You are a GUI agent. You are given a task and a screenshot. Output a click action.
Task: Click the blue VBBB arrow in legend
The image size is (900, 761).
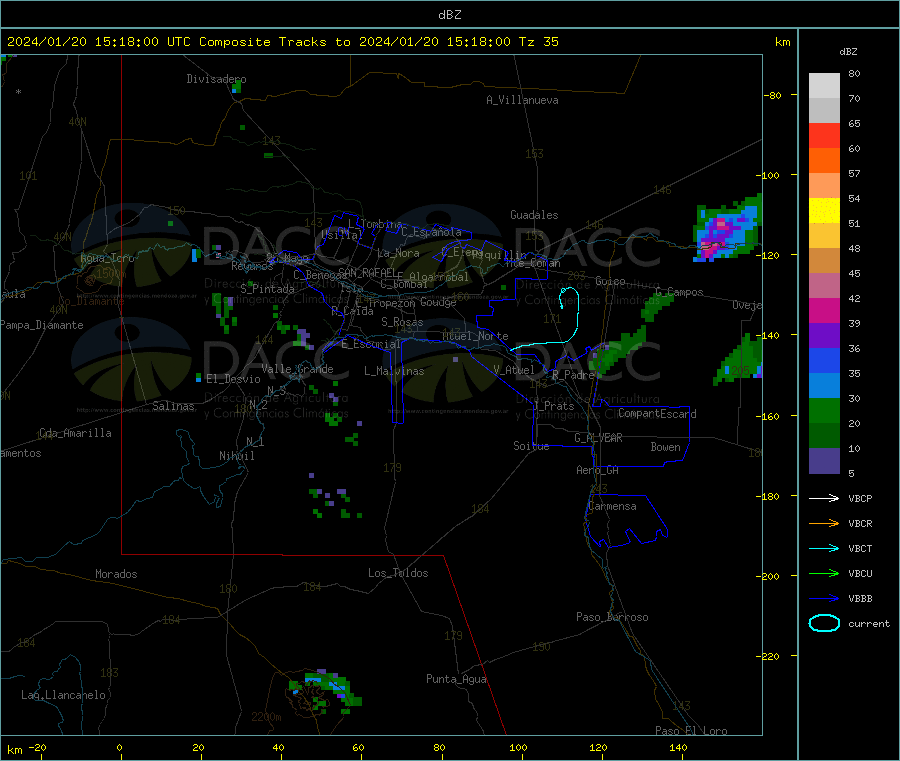(x=824, y=598)
